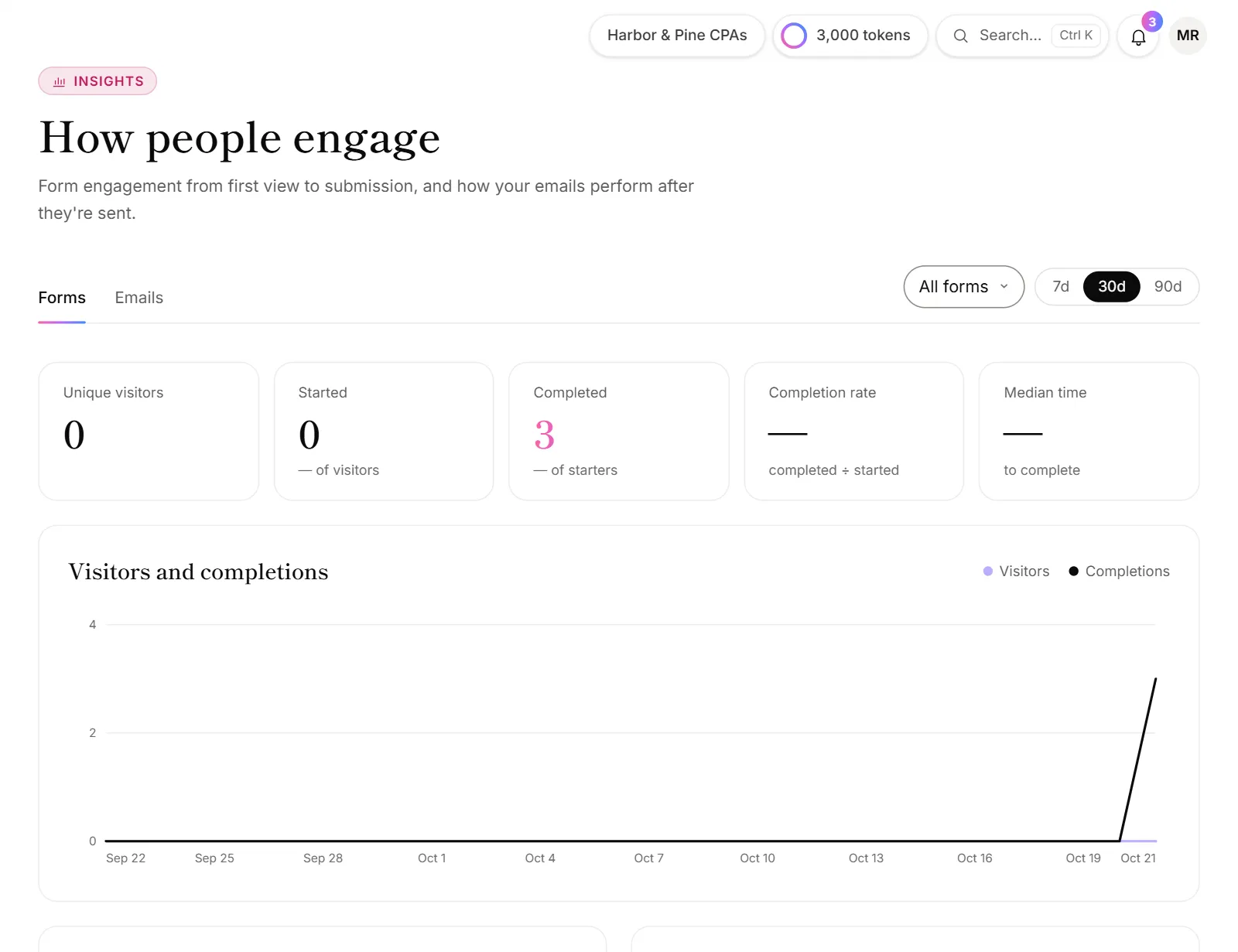This screenshot has width=1238, height=952.
Task: Click the Completion rate card
Action: click(854, 432)
